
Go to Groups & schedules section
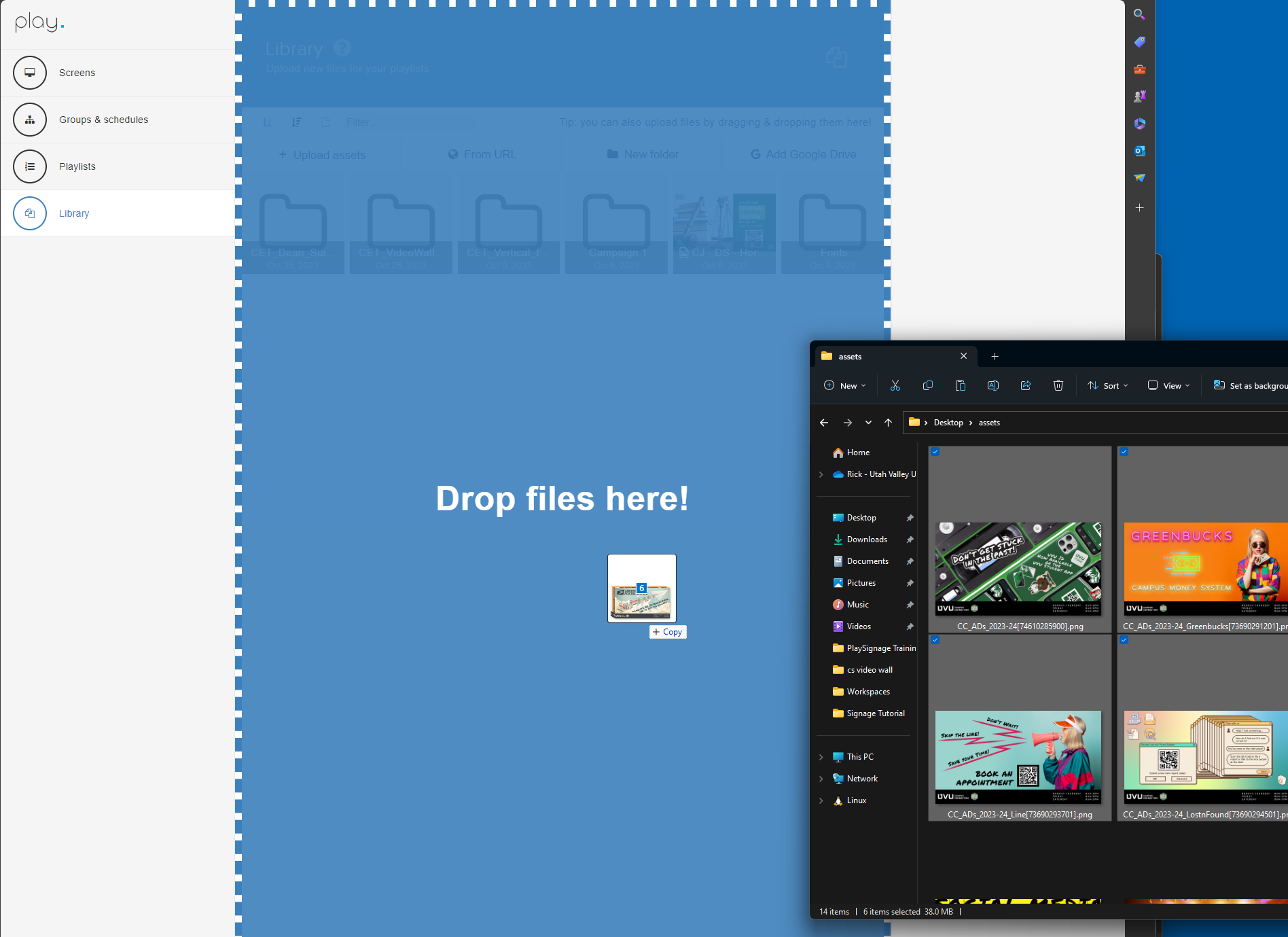click(103, 120)
